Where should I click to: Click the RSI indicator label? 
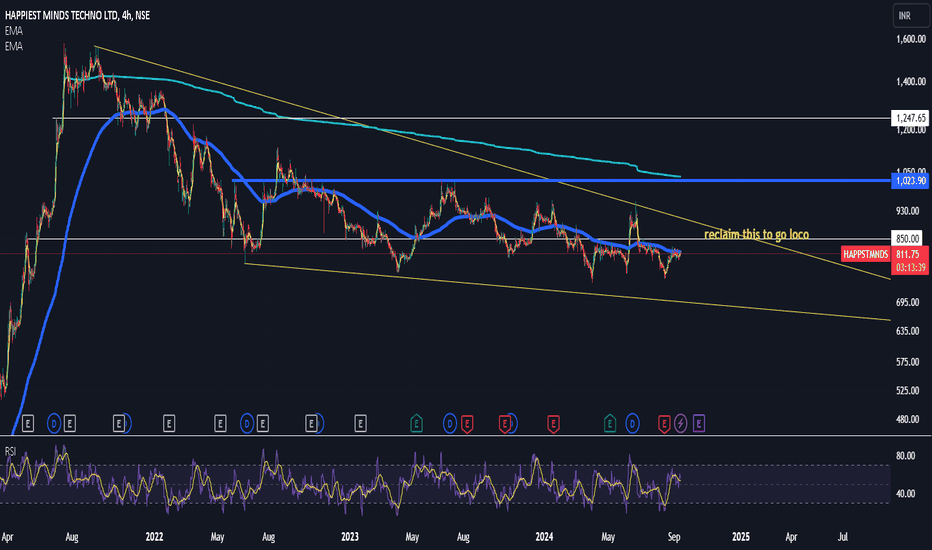tap(10, 452)
